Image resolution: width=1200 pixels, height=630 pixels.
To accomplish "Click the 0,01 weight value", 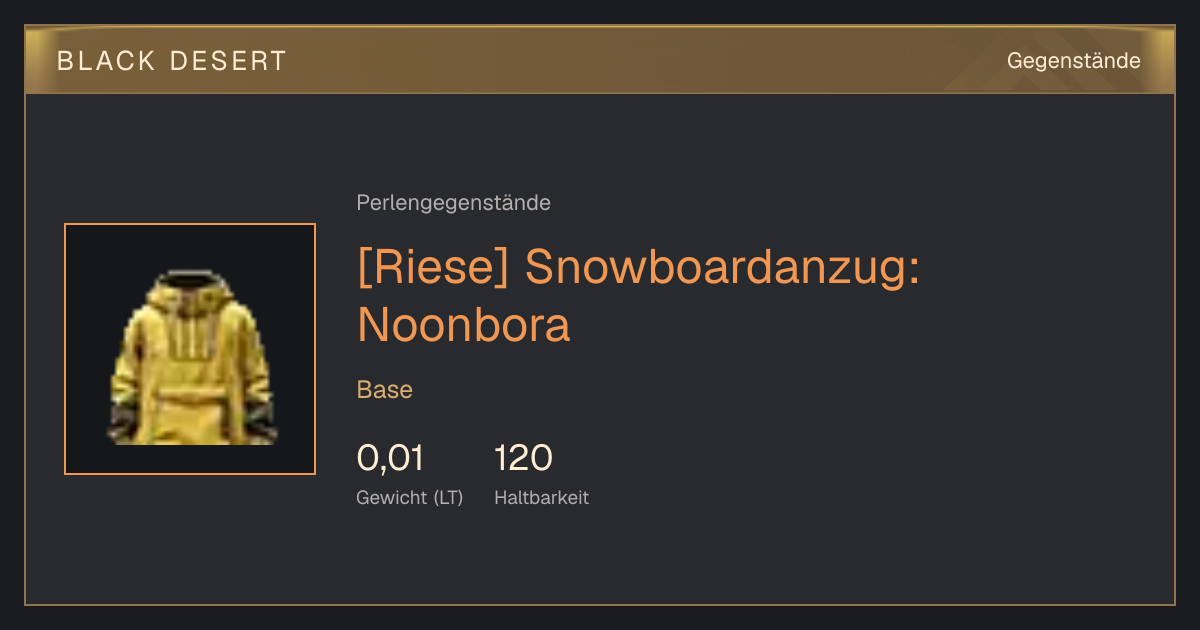I will (x=390, y=458).
